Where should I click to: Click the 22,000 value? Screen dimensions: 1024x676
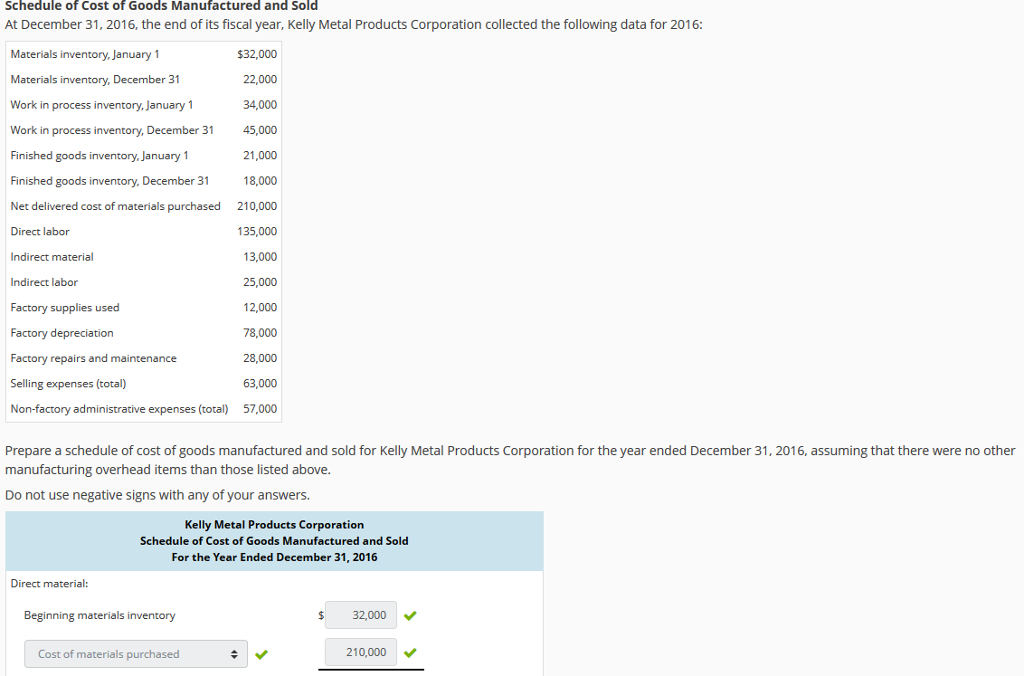260,80
